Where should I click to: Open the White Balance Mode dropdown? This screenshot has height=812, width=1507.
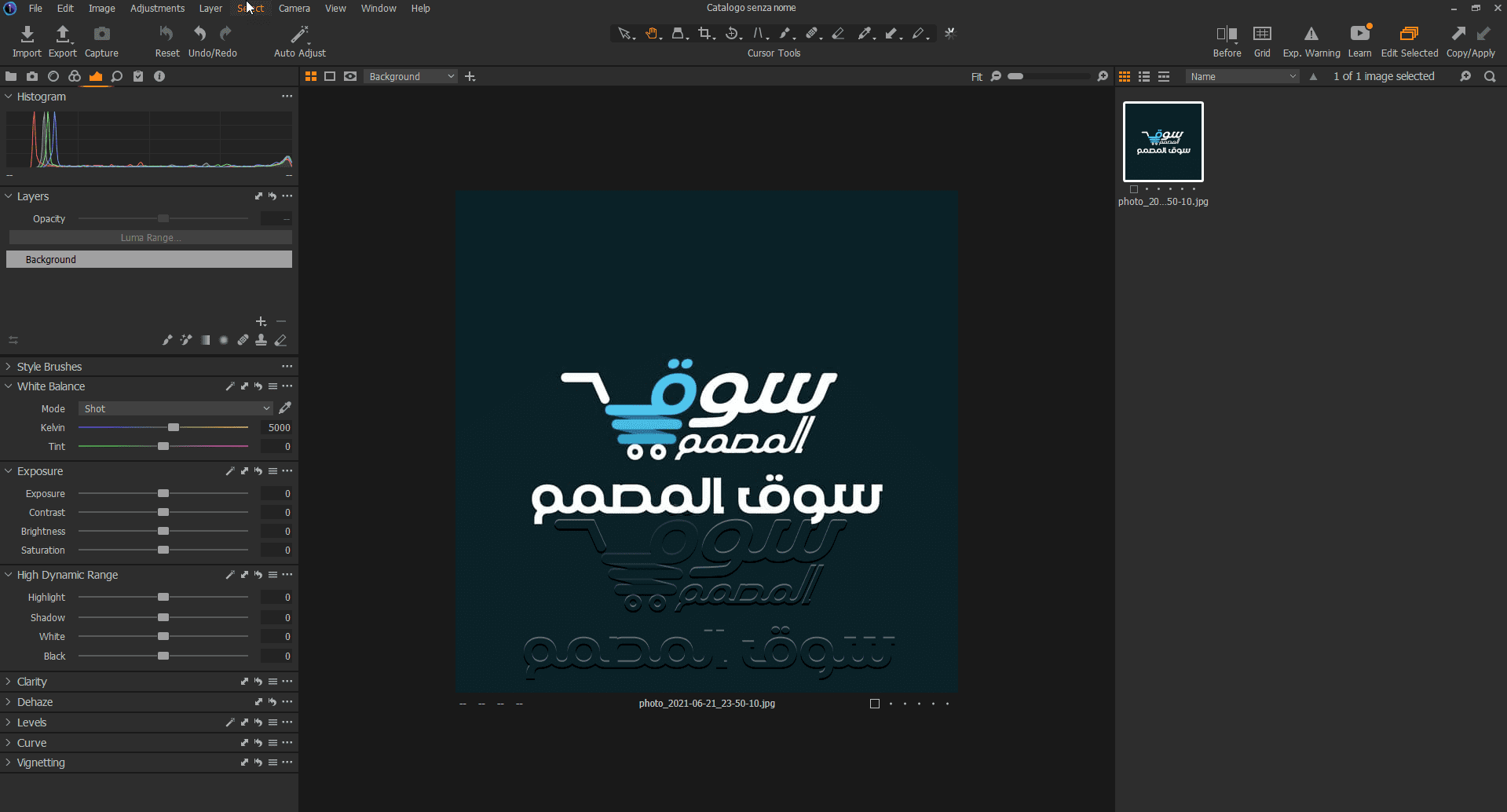click(x=175, y=408)
